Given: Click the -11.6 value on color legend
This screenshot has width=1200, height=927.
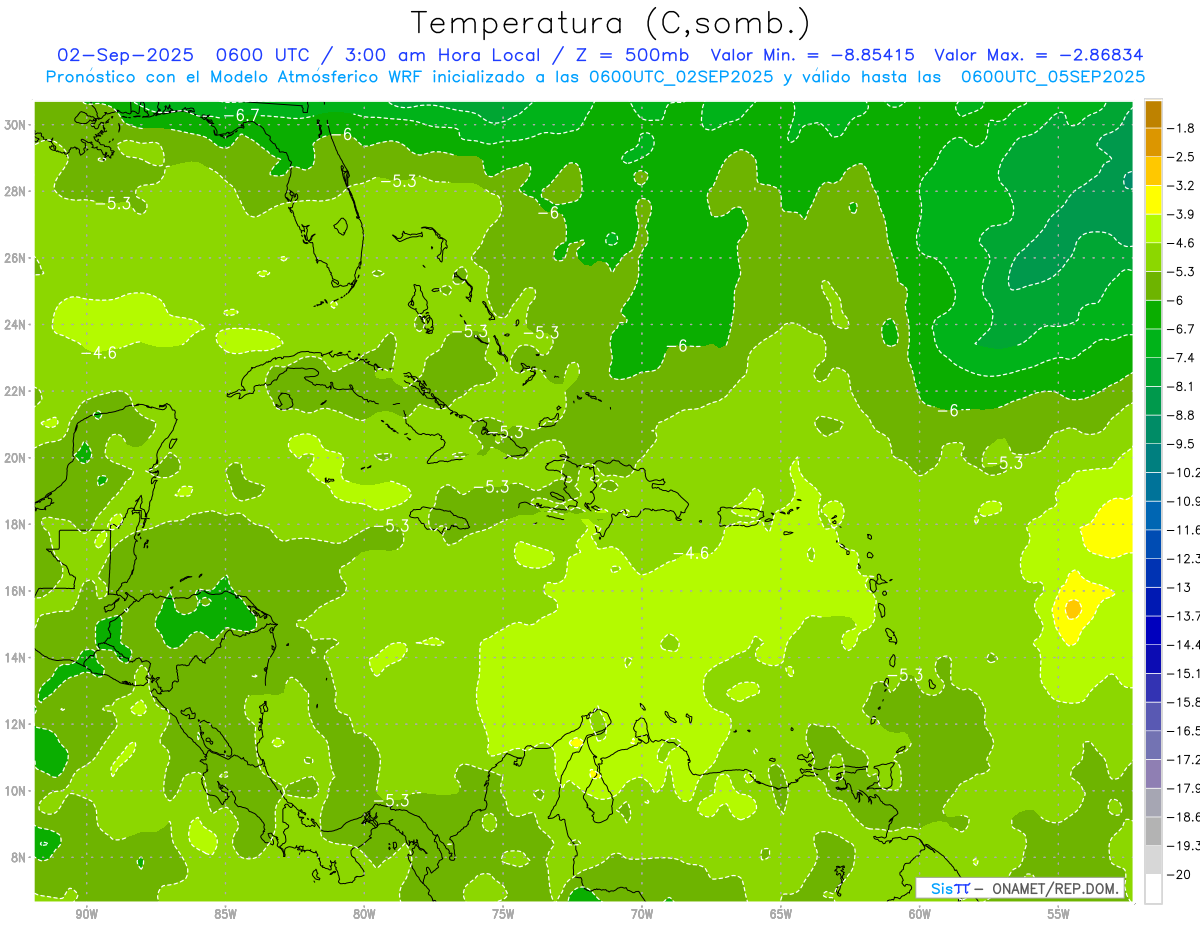Looking at the screenshot, I should (x=1184, y=530).
